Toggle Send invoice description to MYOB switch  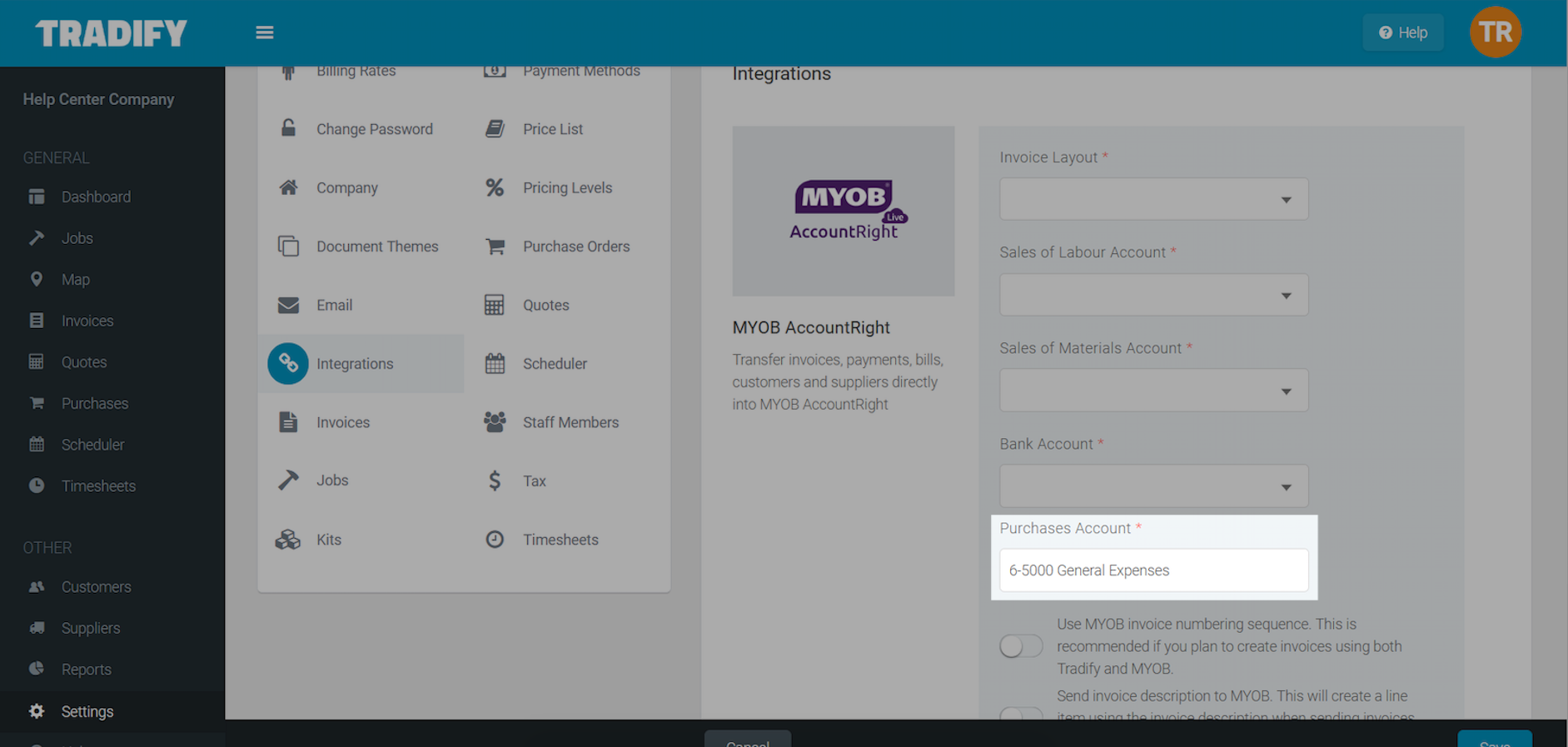(1021, 714)
